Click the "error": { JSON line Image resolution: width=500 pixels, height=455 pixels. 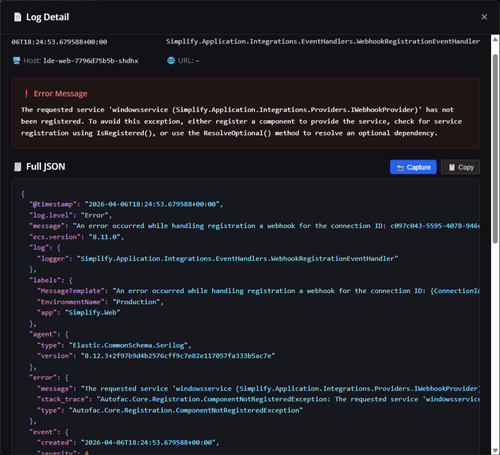pos(49,378)
